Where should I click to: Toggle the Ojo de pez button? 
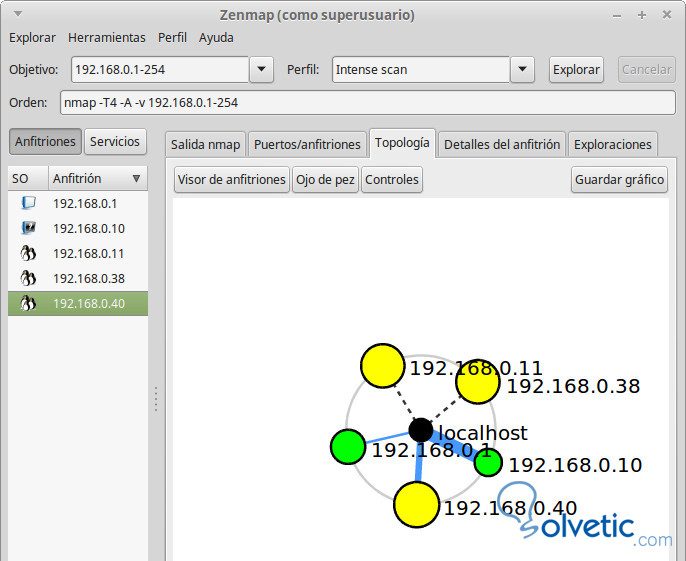pos(325,179)
